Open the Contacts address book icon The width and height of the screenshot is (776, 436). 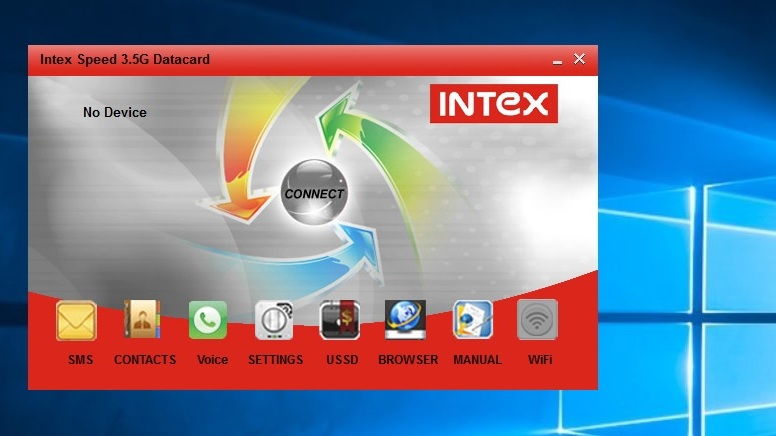142,320
